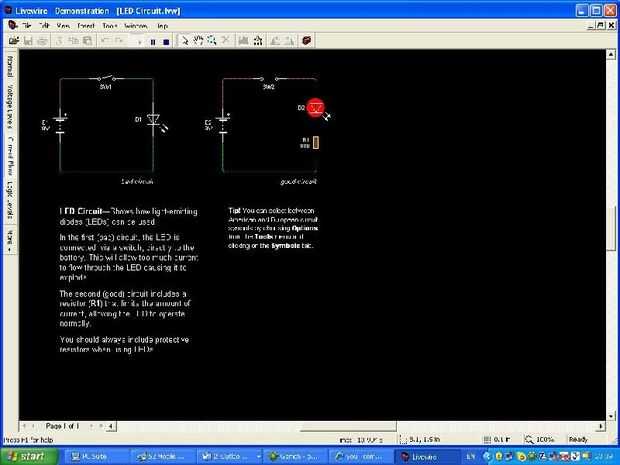Screen dimensions: 620x465
Task: Switch to the Voltage Levels side tab
Action: [x=10, y=107]
